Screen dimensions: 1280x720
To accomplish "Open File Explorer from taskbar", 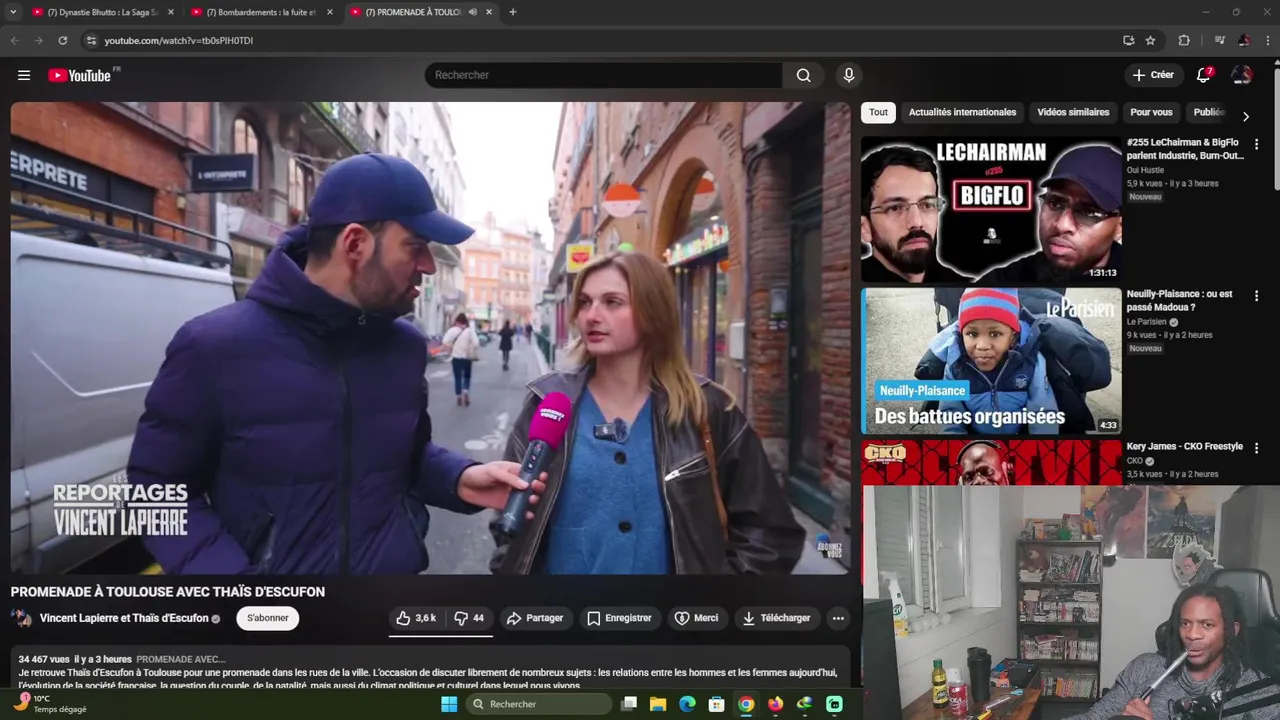I will 658,704.
